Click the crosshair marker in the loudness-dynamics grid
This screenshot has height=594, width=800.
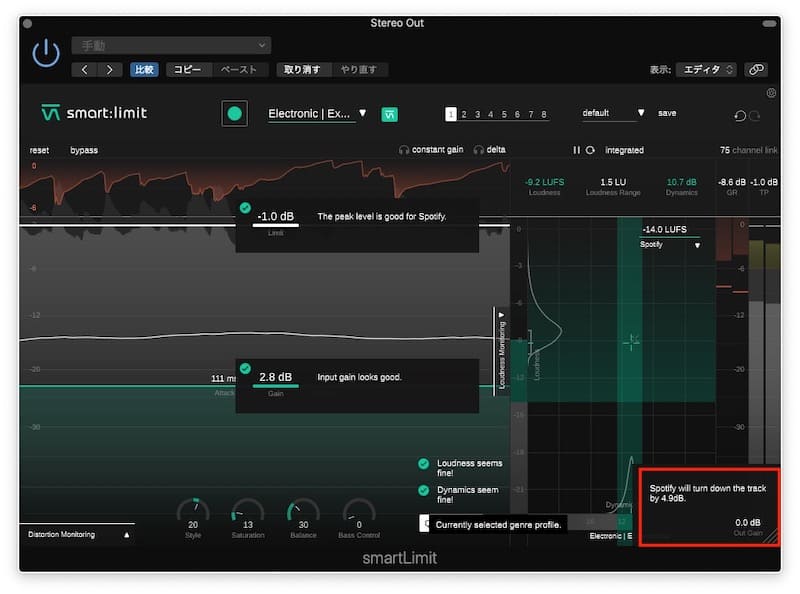pos(632,342)
